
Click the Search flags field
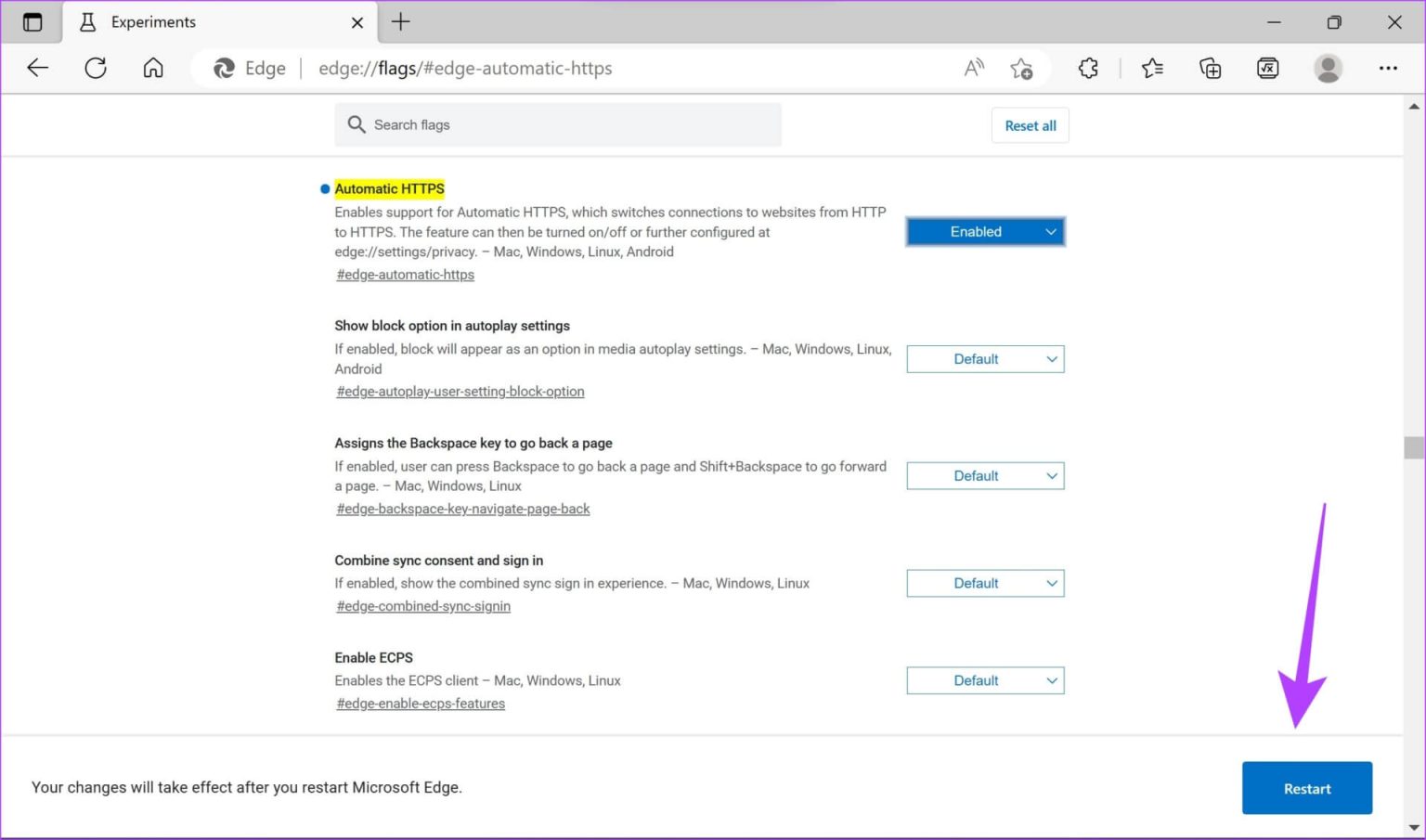[x=558, y=124]
